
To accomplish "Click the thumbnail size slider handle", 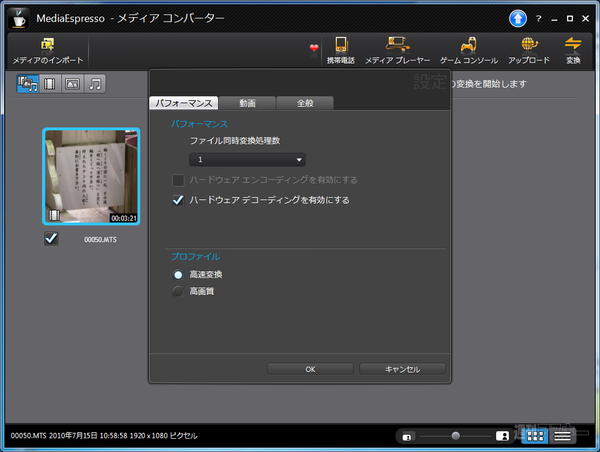I will [x=456, y=436].
